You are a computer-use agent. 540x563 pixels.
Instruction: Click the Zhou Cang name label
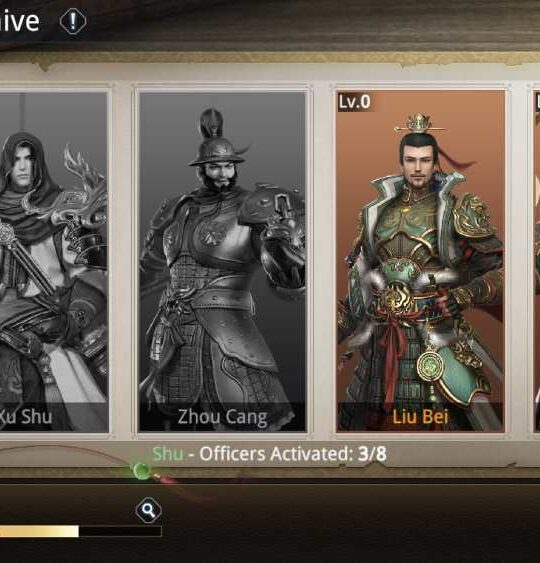[x=223, y=417]
